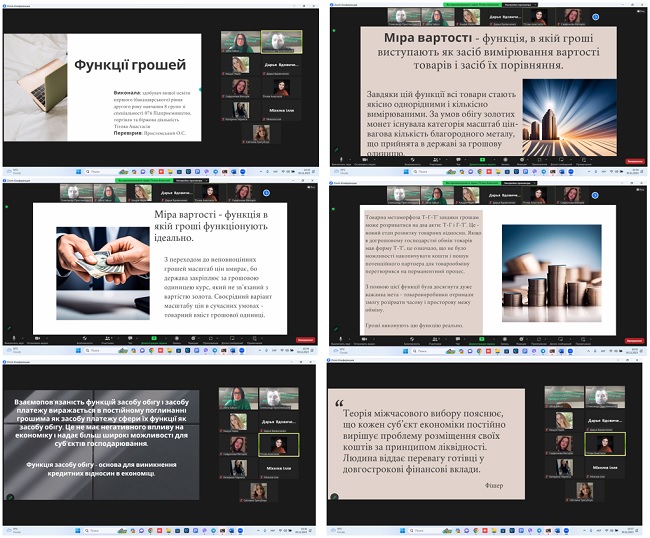The height and width of the screenshot is (538, 650).
Task: Expand audio options arrow in golden-coins slide window
Action: click(350, 159)
